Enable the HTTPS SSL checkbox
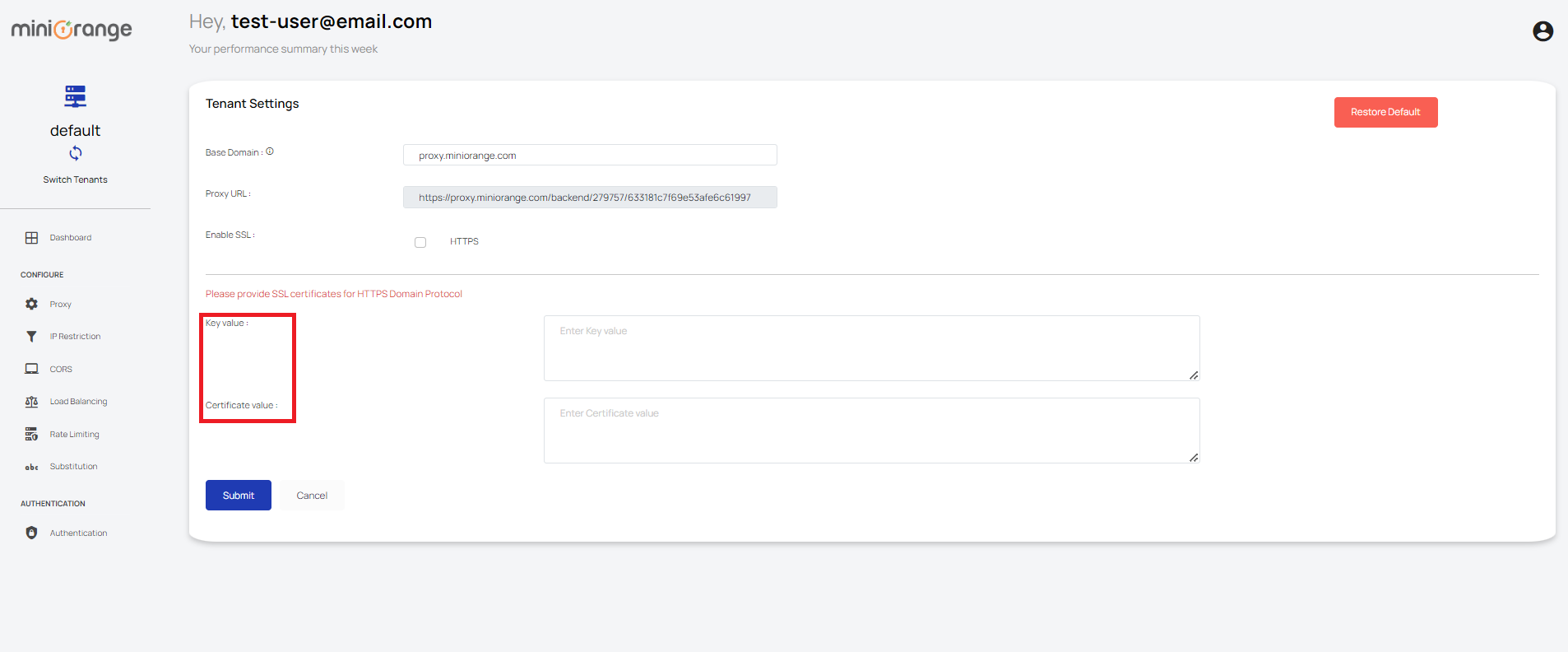Image resolution: width=1568 pixels, height=652 pixels. pos(420,242)
